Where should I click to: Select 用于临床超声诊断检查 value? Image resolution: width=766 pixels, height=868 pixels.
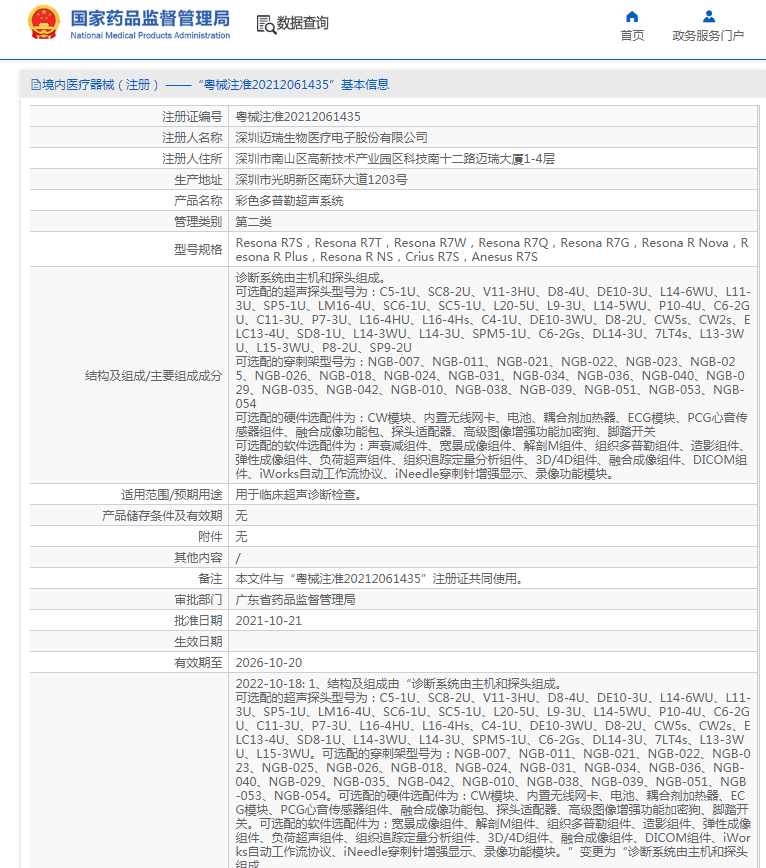299,495
